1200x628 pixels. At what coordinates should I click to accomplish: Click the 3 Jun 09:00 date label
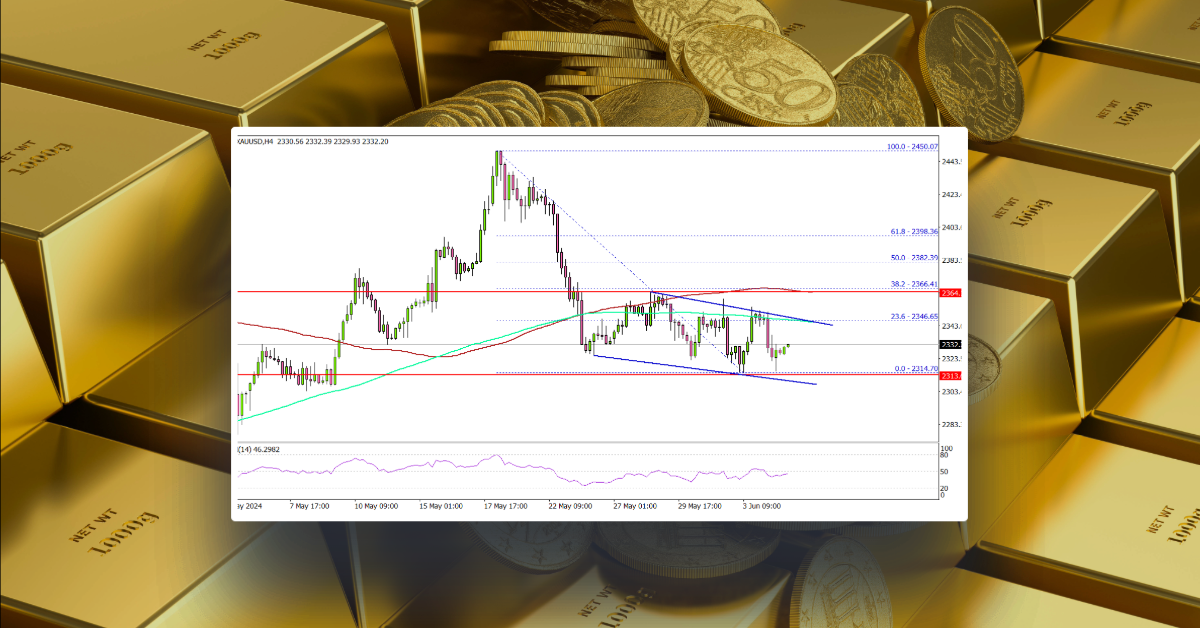pyautogui.click(x=762, y=506)
